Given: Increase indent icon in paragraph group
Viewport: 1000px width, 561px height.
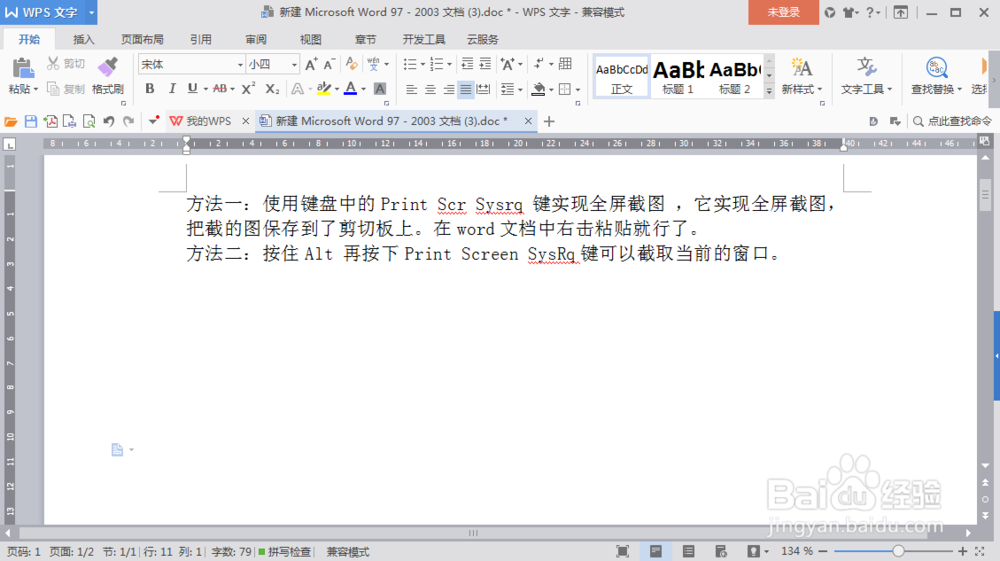Looking at the screenshot, I should [x=485, y=64].
